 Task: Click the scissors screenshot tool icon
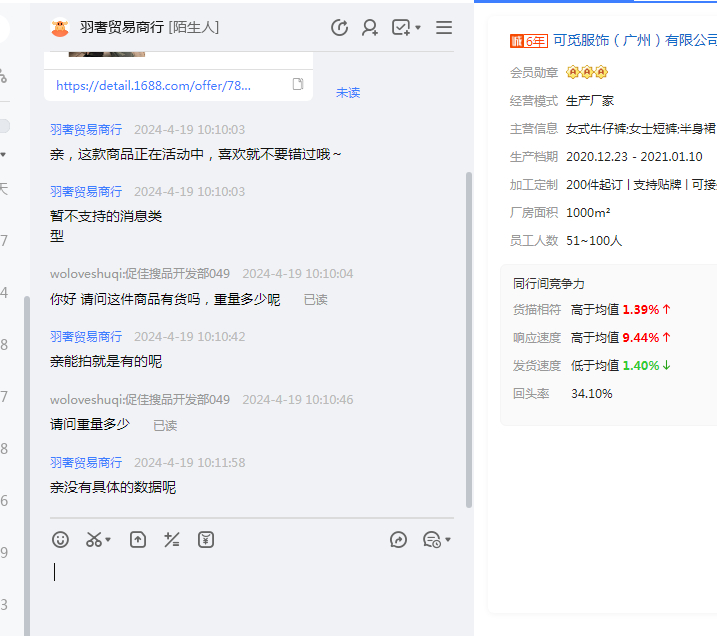click(94, 540)
